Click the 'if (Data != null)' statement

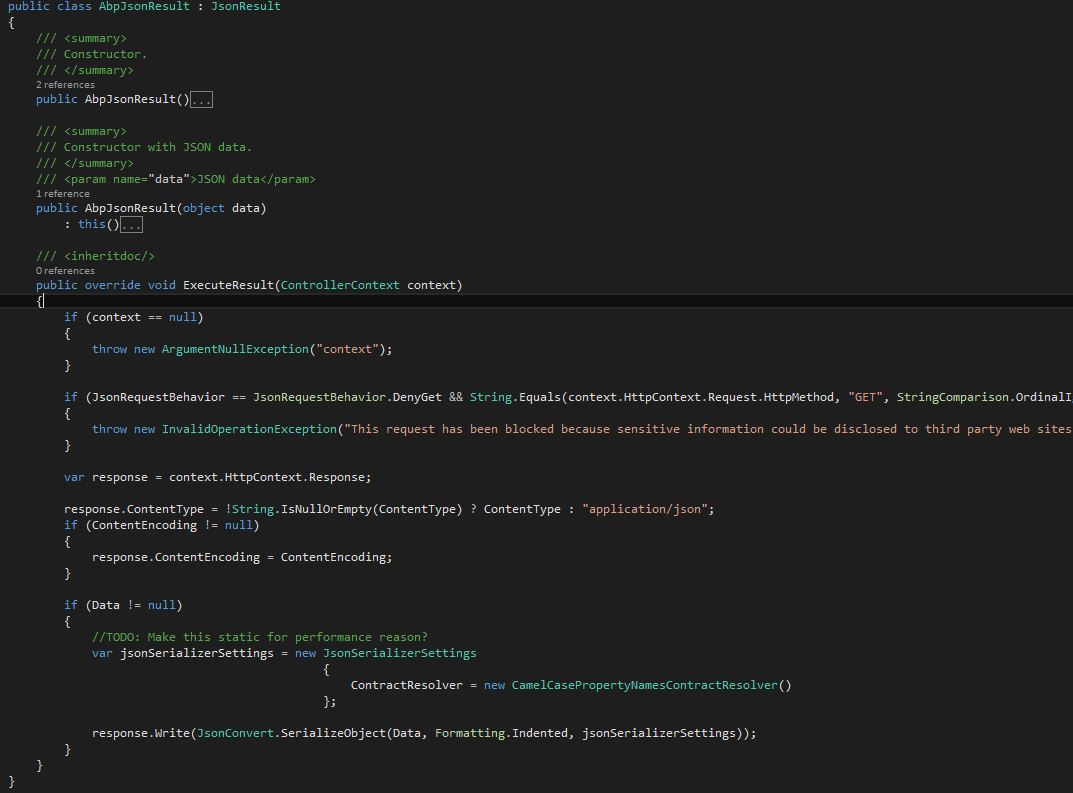tap(123, 605)
